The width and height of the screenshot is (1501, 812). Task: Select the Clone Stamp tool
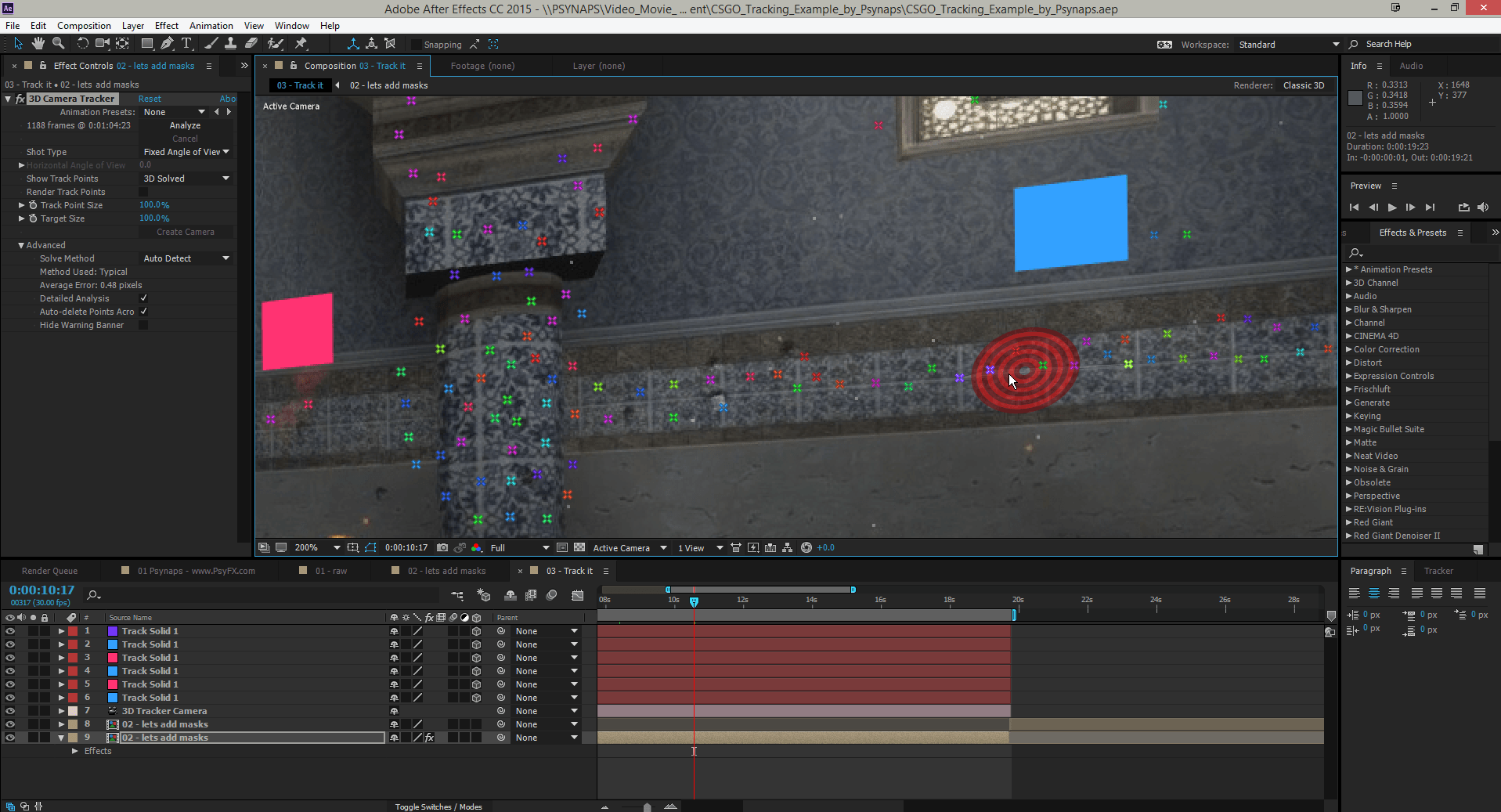click(x=230, y=44)
